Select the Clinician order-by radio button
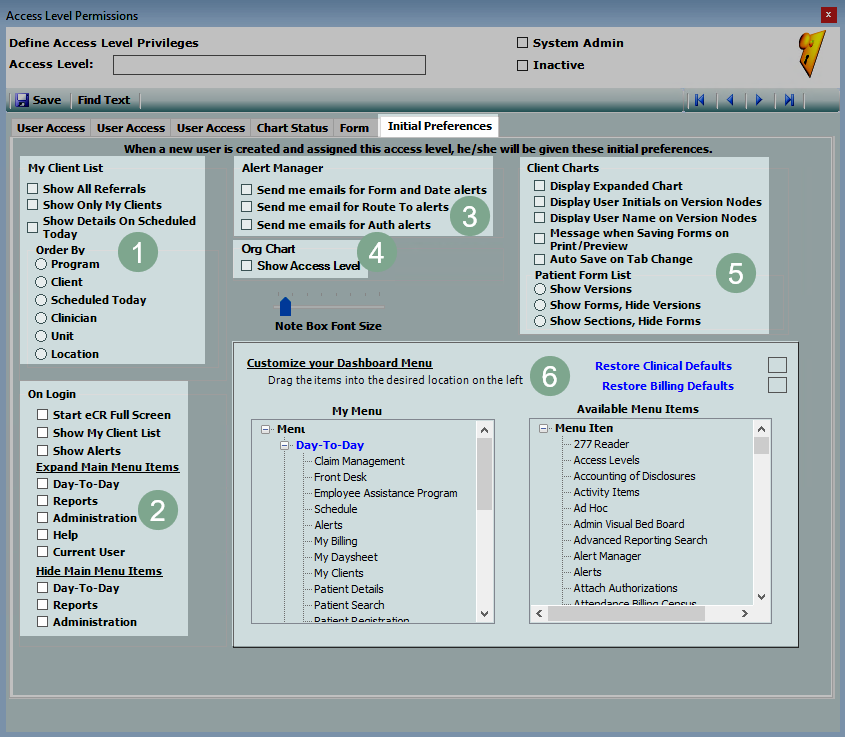 [41, 318]
